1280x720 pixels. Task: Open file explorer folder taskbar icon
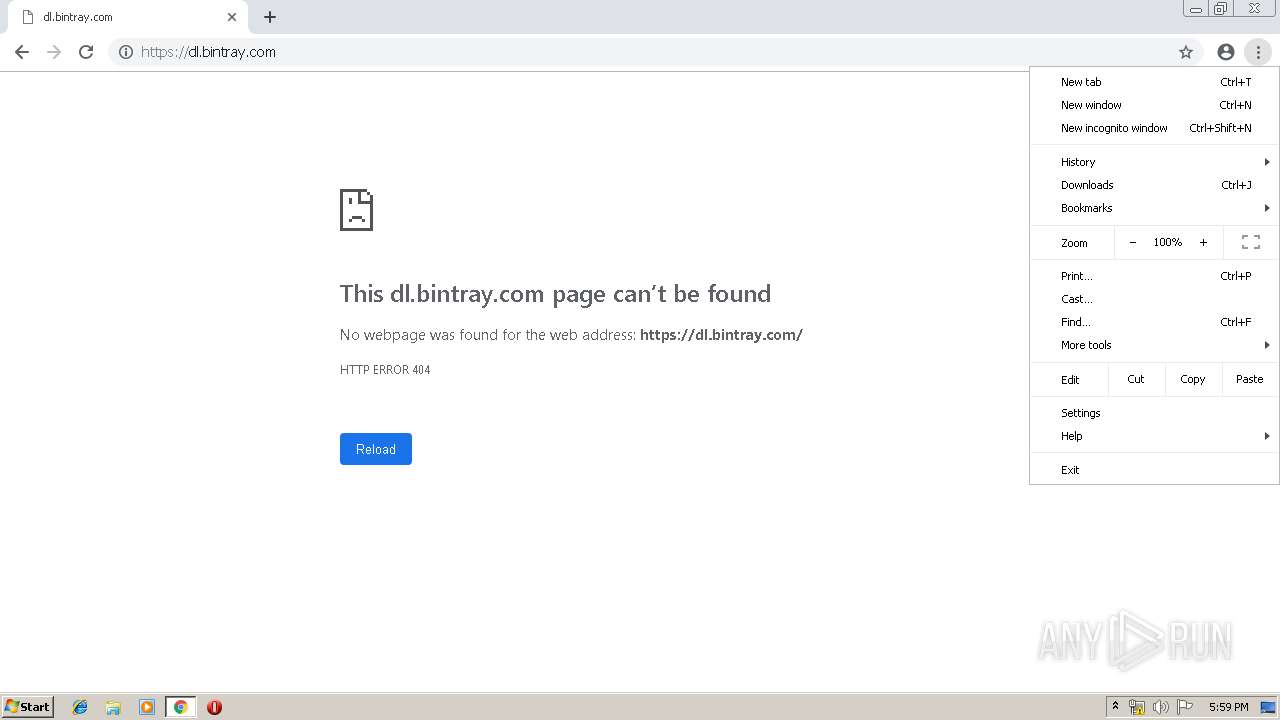[113, 707]
